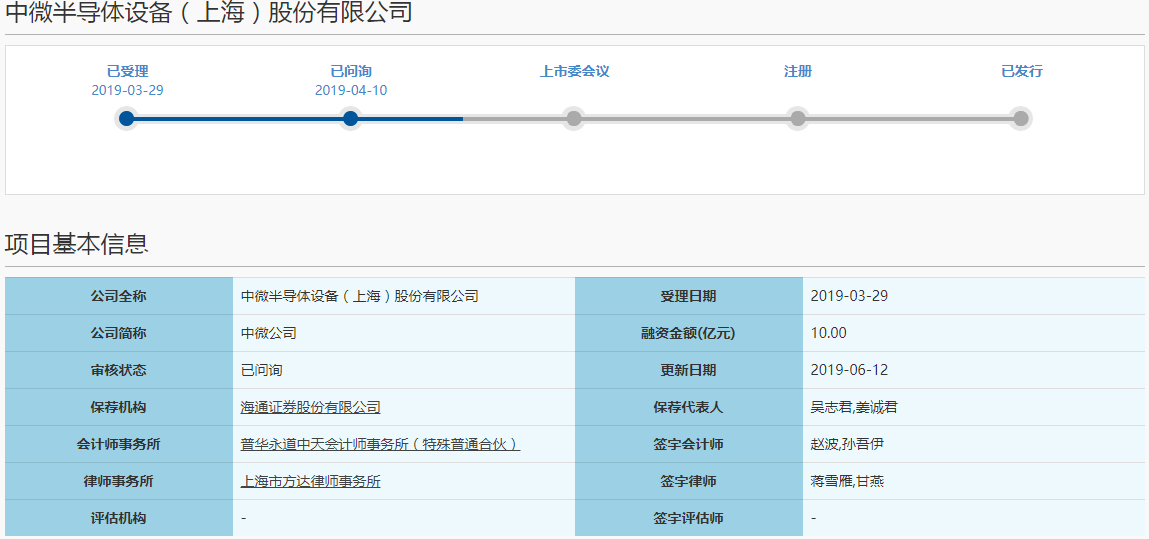Select the 已问询 stage label
This screenshot has height=539, width=1149.
click(351, 72)
